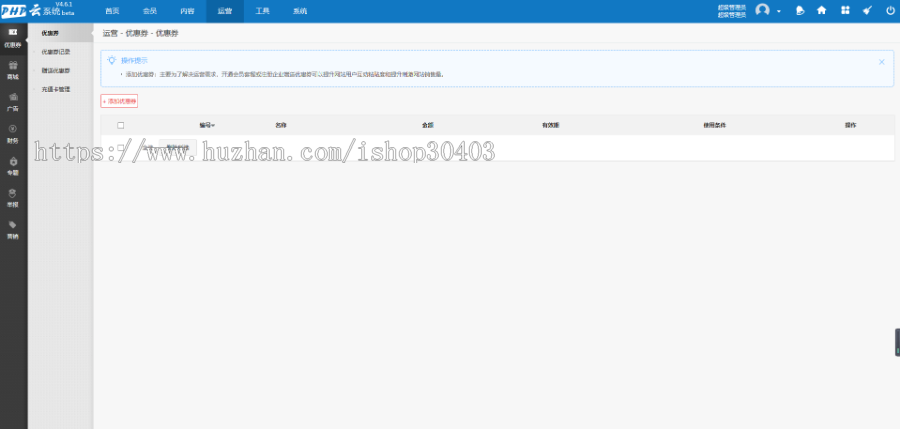Click the 操作 column header
Screen dimensions: 900x429
tap(851, 125)
